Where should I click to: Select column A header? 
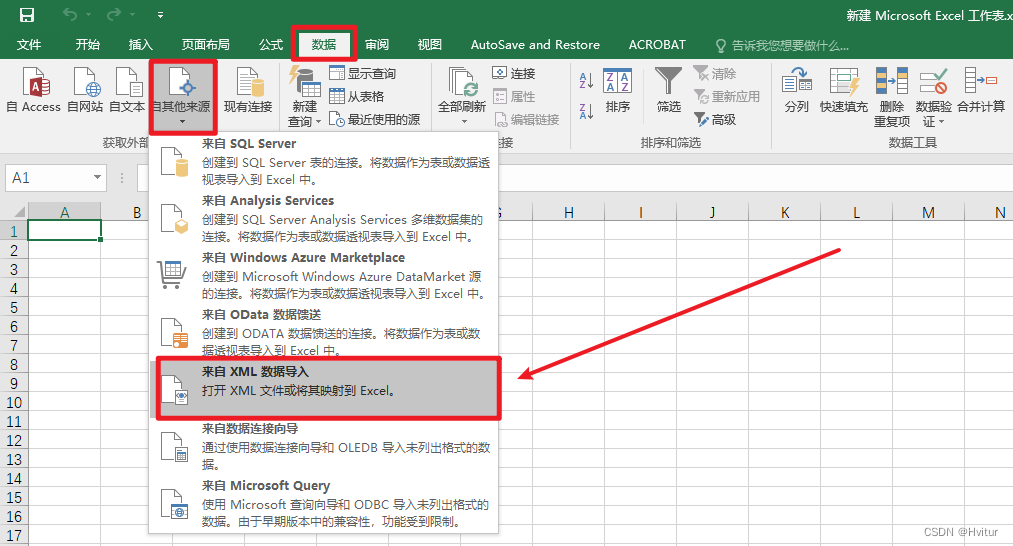tap(65, 212)
